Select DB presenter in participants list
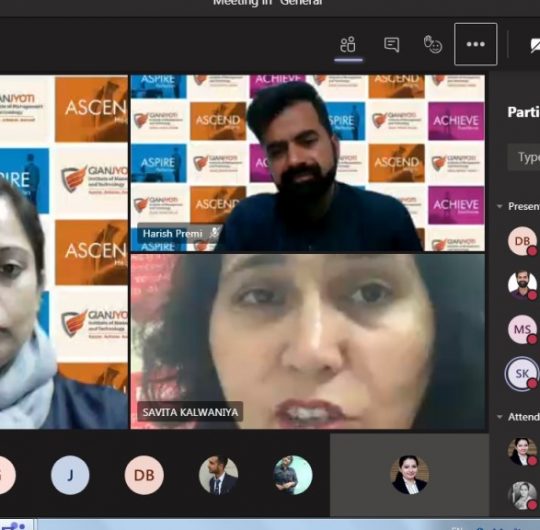Viewport: 540px width, 530px height. pyautogui.click(x=522, y=241)
